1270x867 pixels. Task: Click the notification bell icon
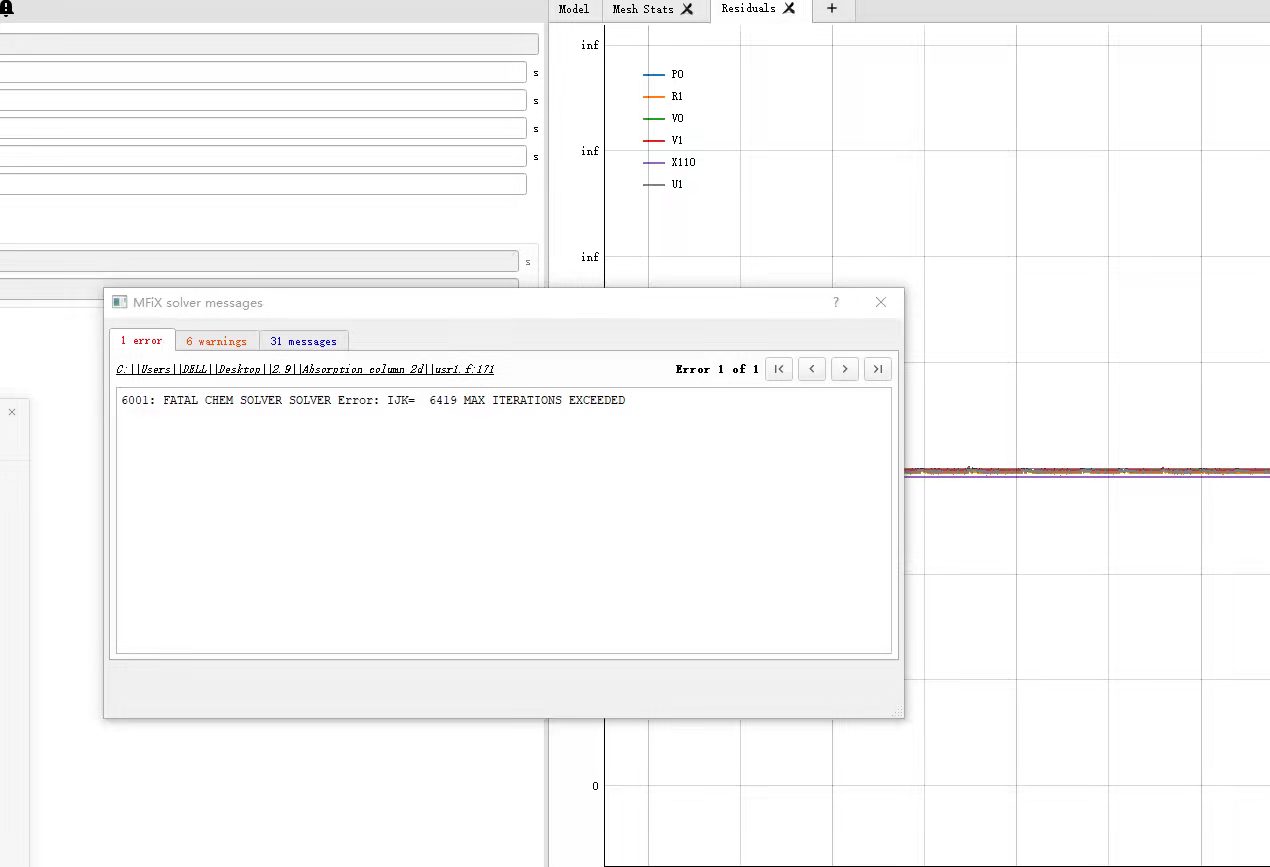click(6, 9)
